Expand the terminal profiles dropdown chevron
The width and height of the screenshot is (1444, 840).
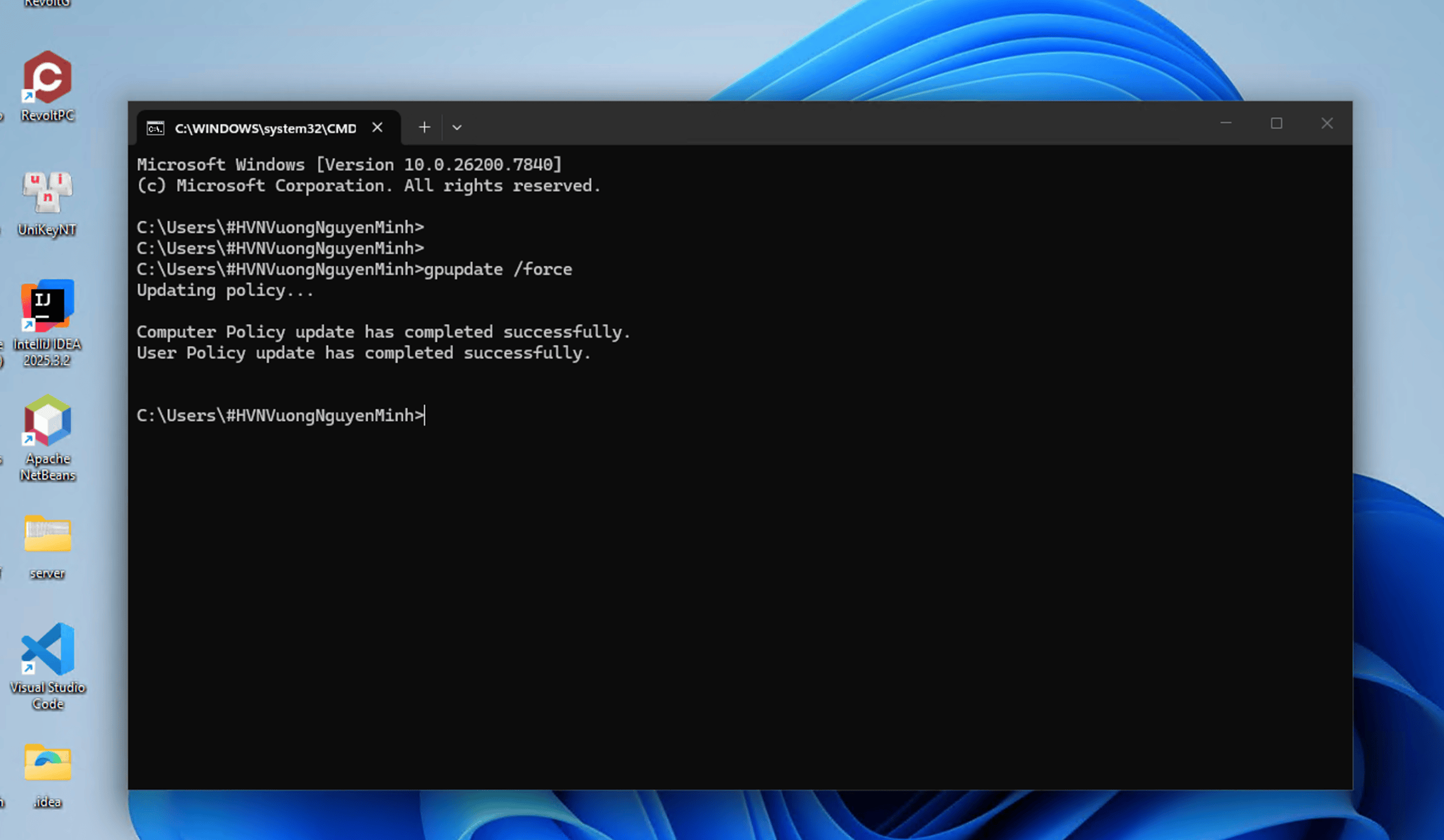(x=457, y=127)
